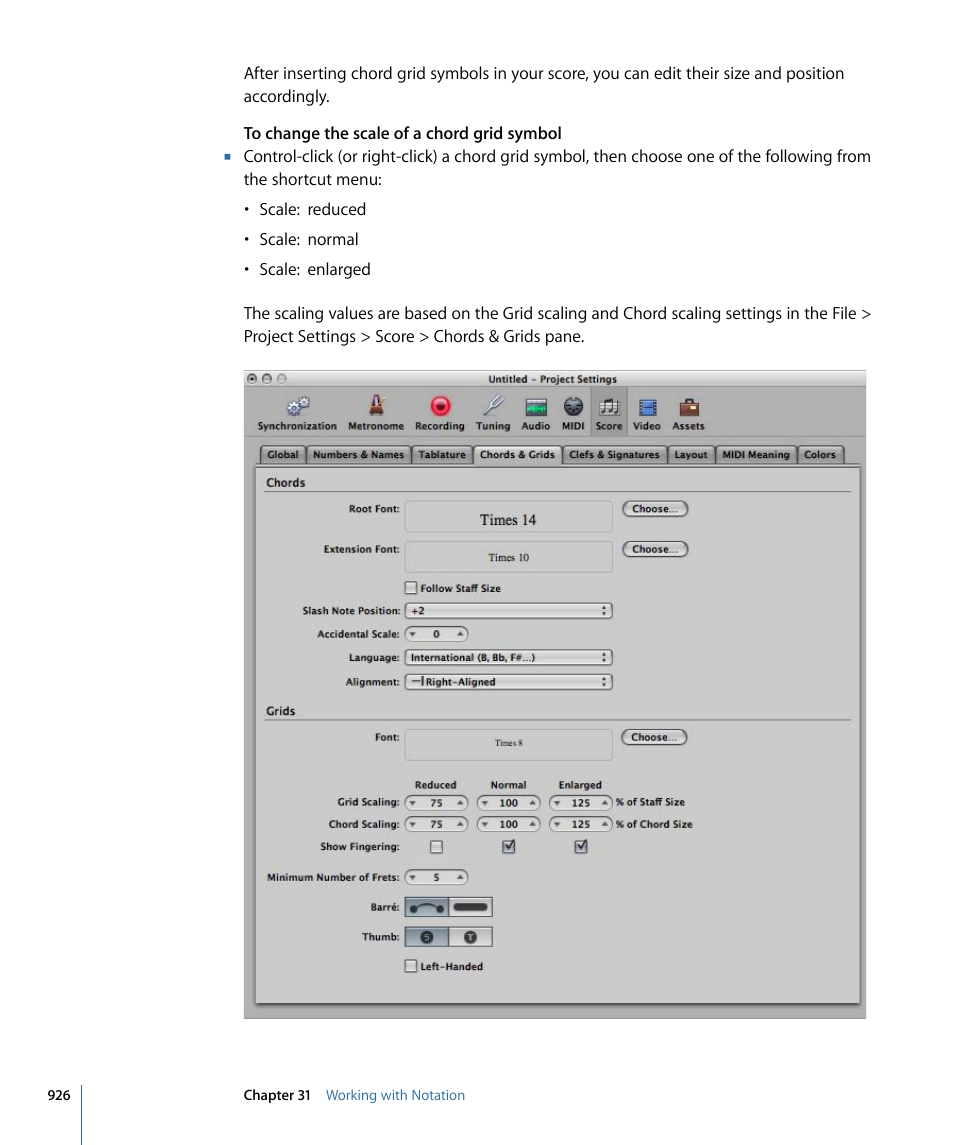This screenshot has height=1145, width=954.
Task: Select the 'T' Thumb symbol
Action: (x=470, y=937)
